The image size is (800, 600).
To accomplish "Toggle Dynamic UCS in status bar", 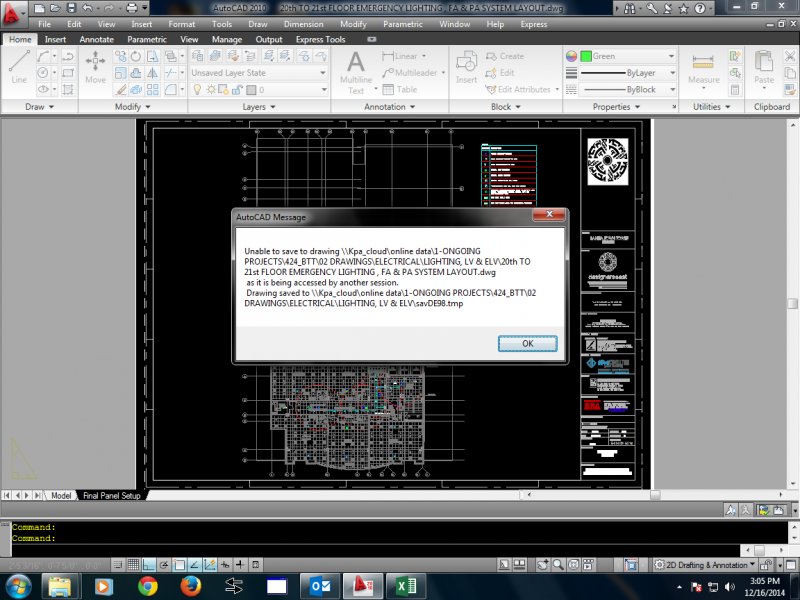I will 210,564.
